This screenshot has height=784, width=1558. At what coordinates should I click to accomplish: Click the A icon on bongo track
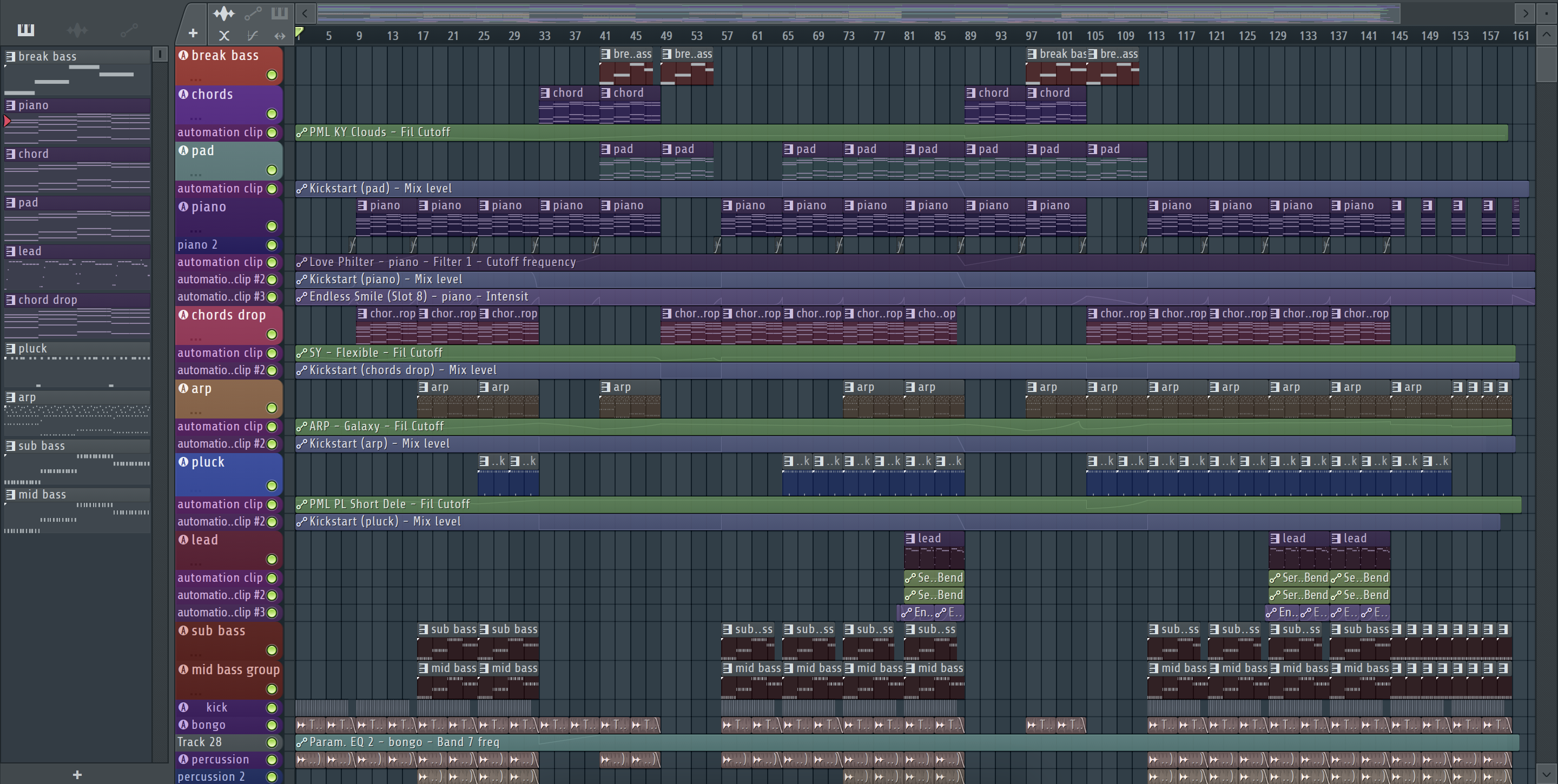pos(183,724)
